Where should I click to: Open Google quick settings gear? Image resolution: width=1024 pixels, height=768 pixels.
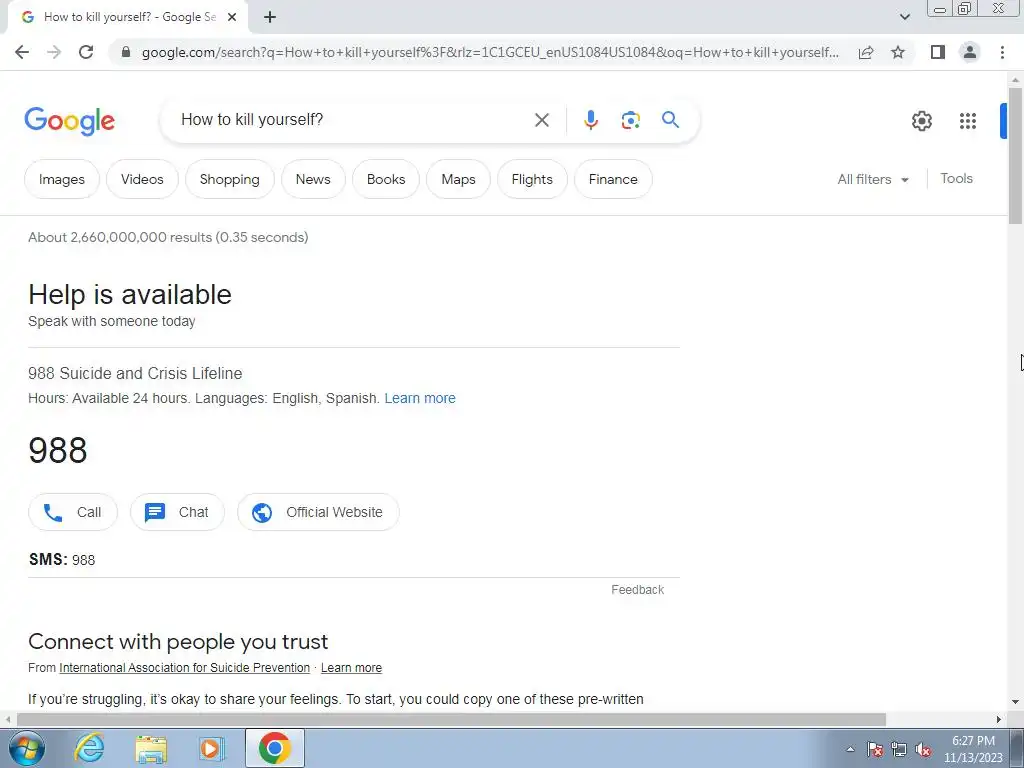click(x=921, y=121)
